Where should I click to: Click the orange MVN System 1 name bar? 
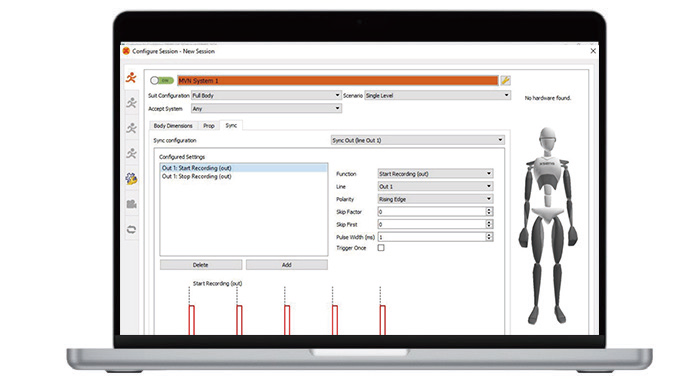click(338, 81)
